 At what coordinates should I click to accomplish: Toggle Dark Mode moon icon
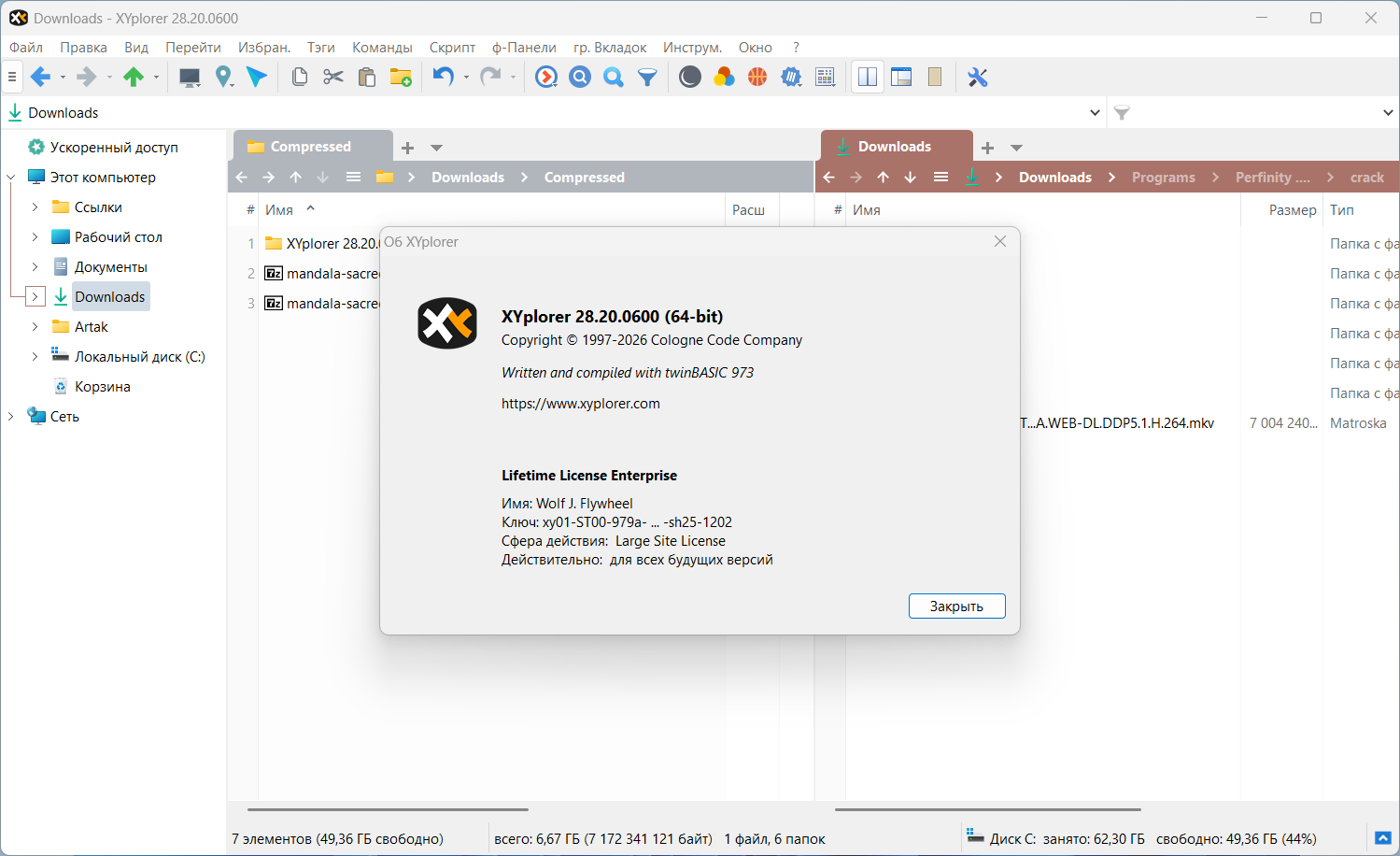tap(690, 78)
